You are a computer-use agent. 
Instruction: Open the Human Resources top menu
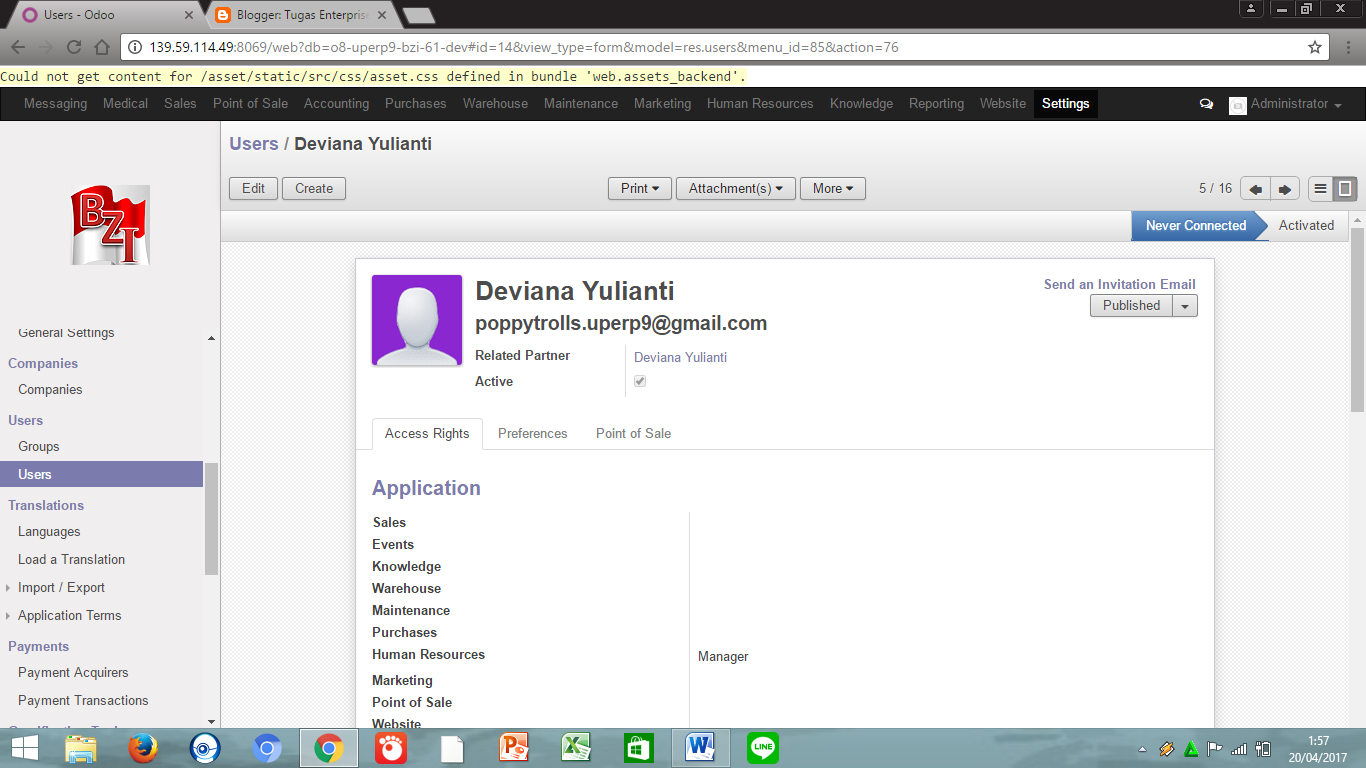point(760,104)
